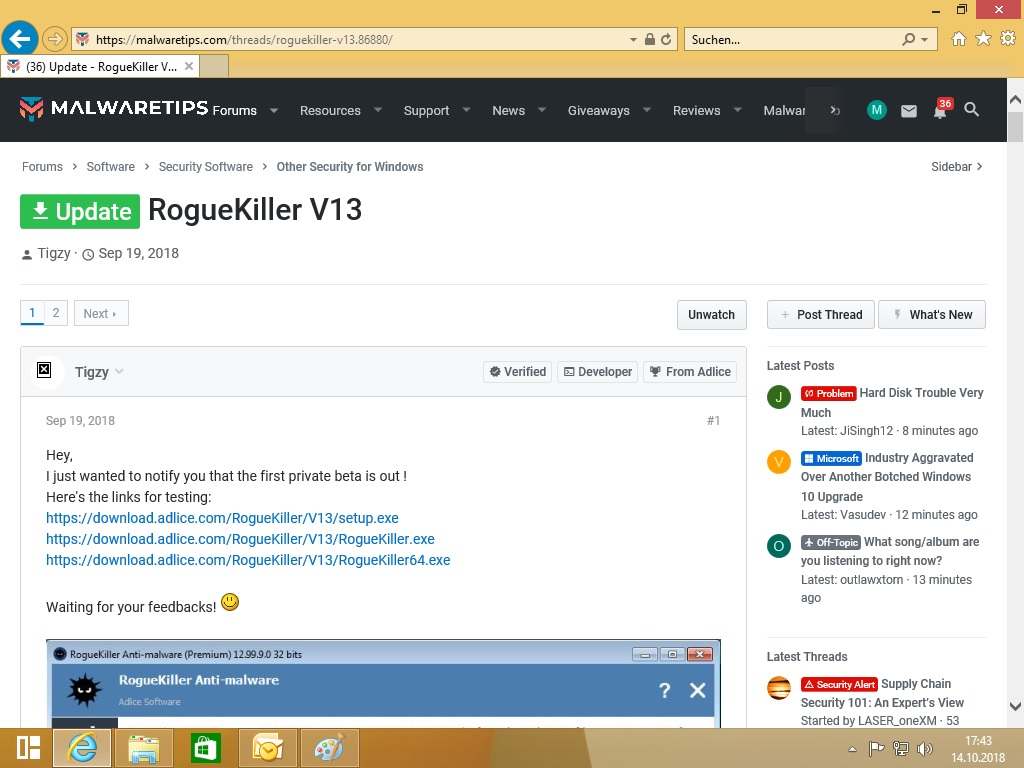Expand the News dropdown arrow
The width and height of the screenshot is (1024, 768).
(541, 110)
